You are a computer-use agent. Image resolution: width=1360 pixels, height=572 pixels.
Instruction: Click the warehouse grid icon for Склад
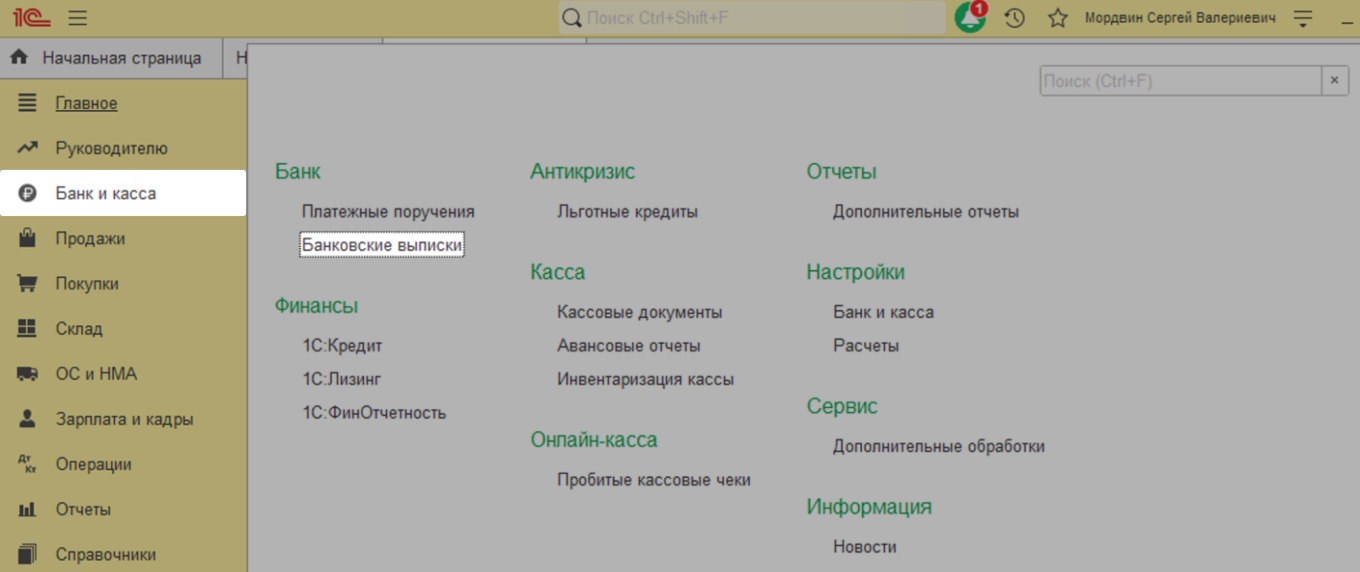coord(27,329)
